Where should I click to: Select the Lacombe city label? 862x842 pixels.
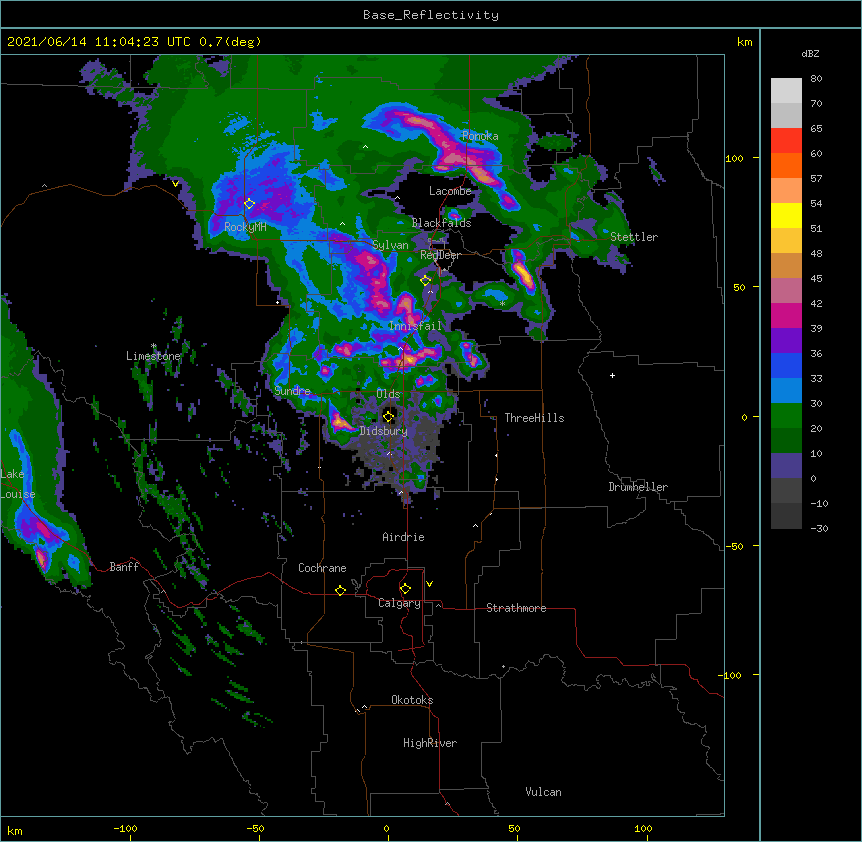pos(450,191)
